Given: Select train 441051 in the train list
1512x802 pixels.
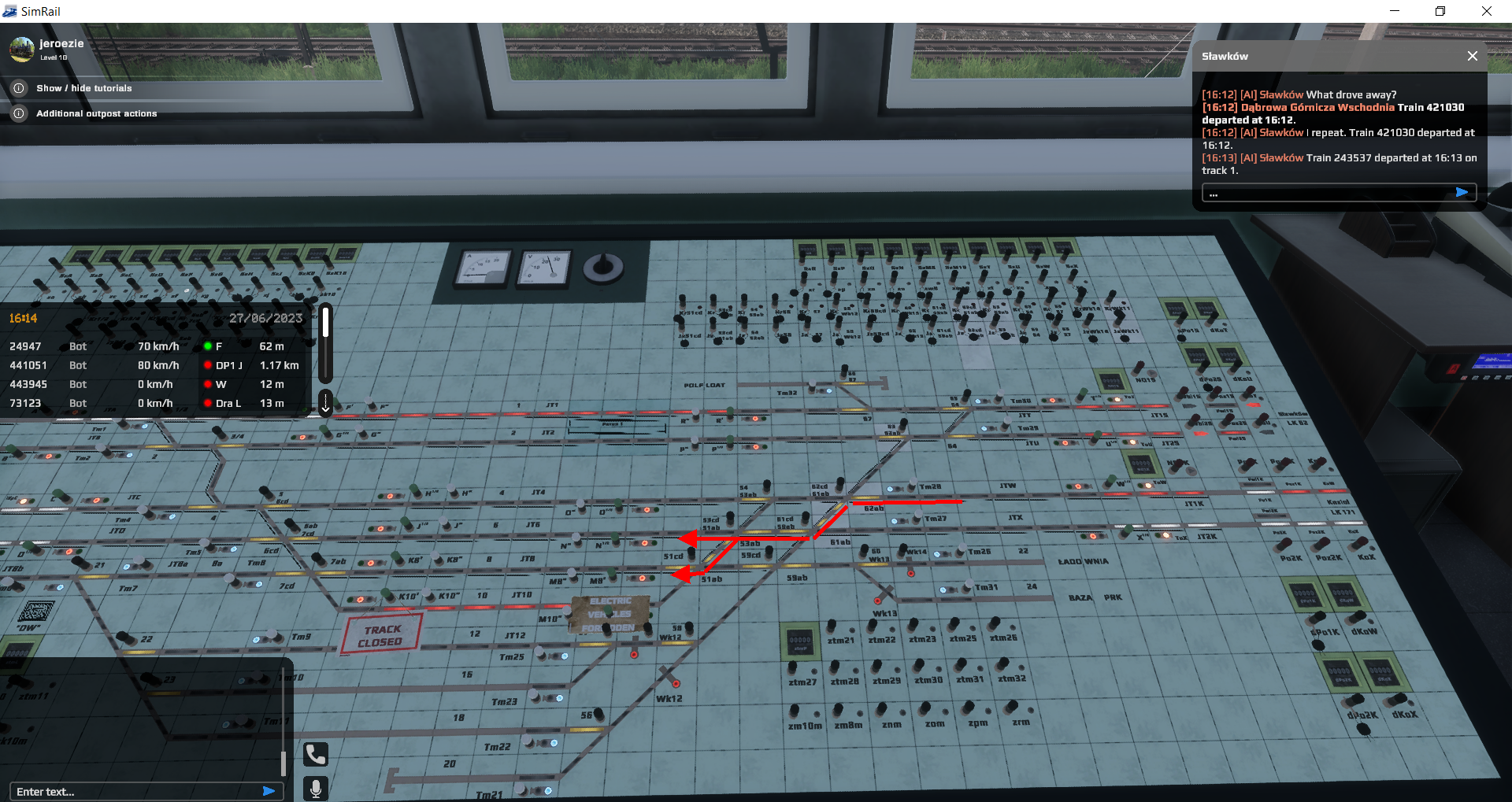Looking at the screenshot, I should (x=156, y=365).
